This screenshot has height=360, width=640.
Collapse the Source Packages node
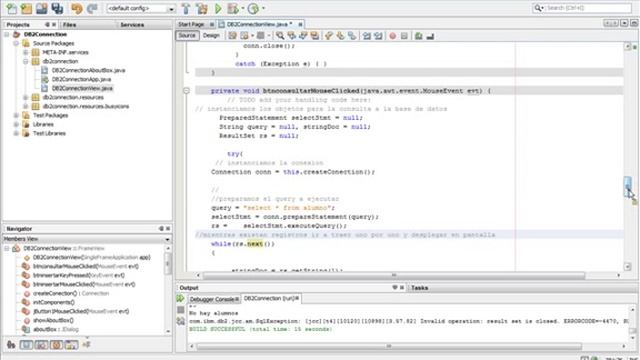(16, 43)
